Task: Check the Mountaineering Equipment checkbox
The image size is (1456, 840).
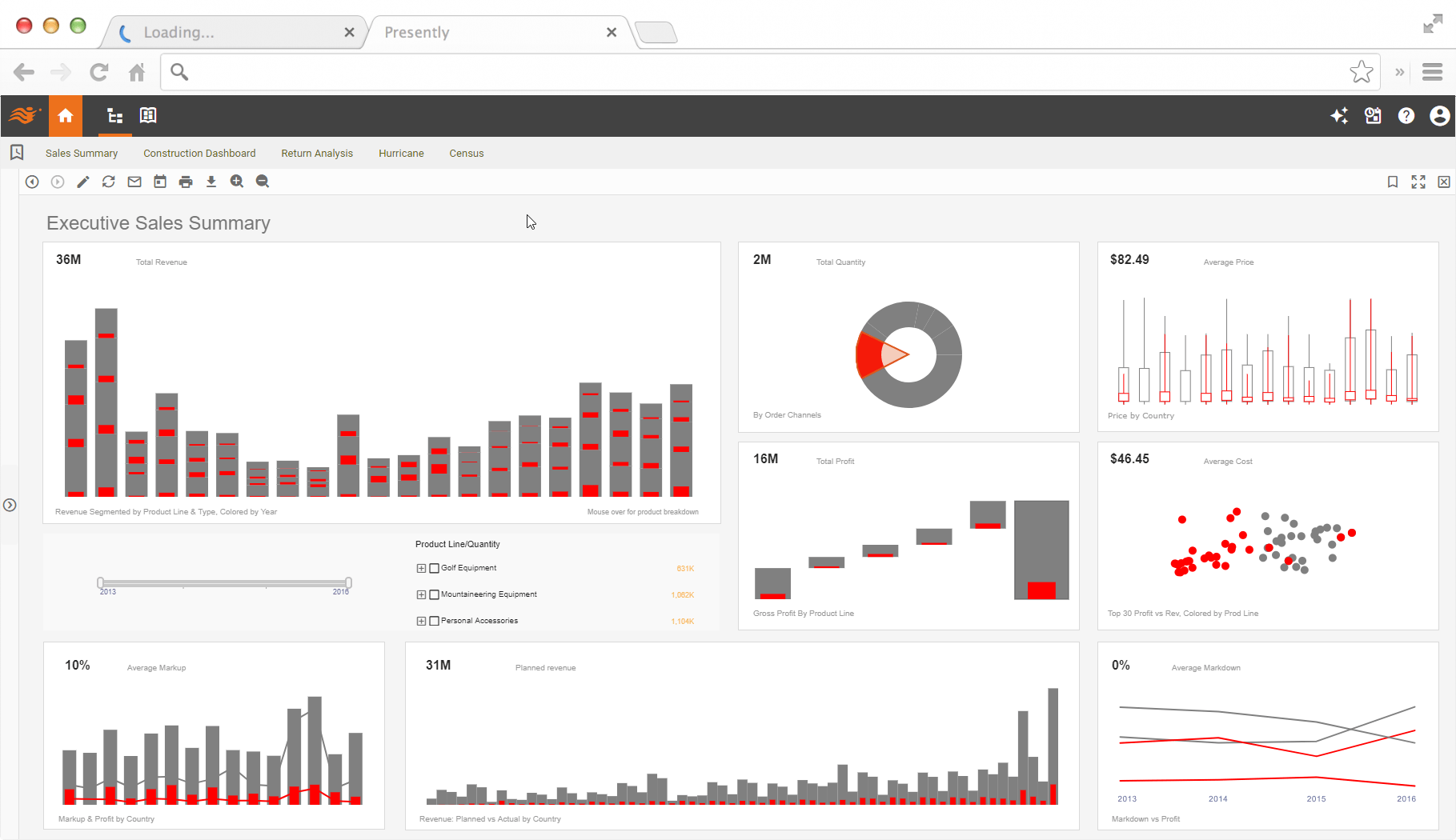Action: click(435, 594)
